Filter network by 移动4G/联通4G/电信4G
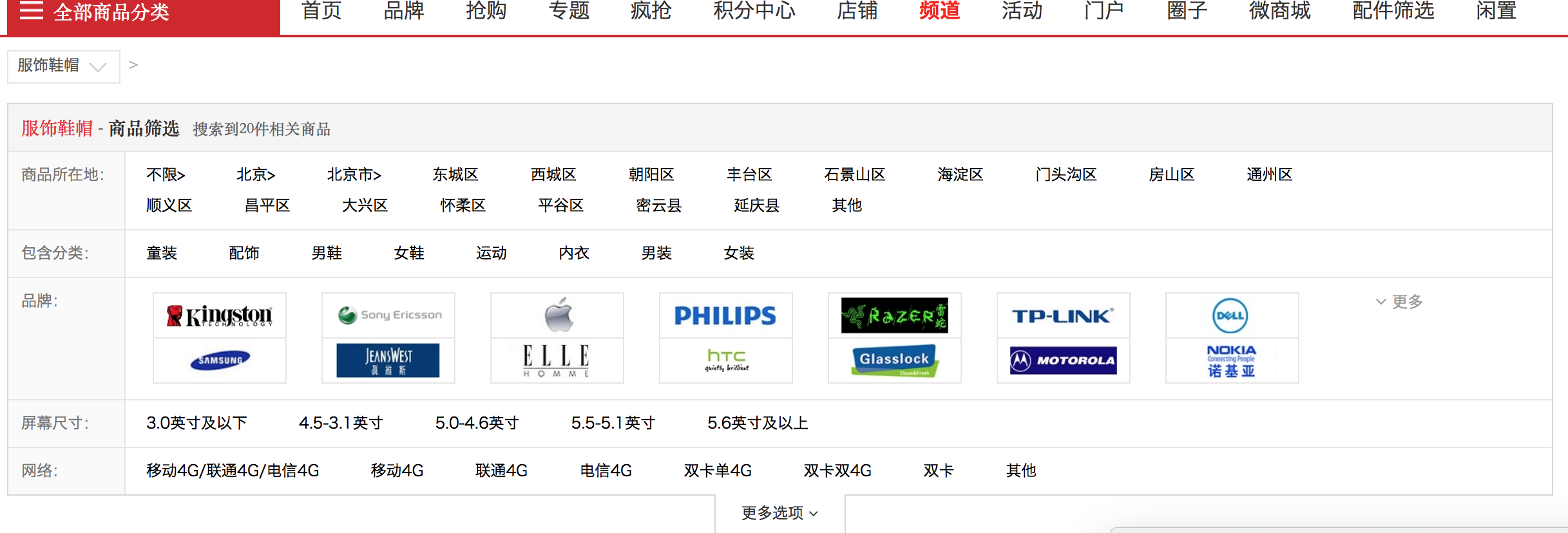Image resolution: width=1568 pixels, height=533 pixels. [x=233, y=471]
